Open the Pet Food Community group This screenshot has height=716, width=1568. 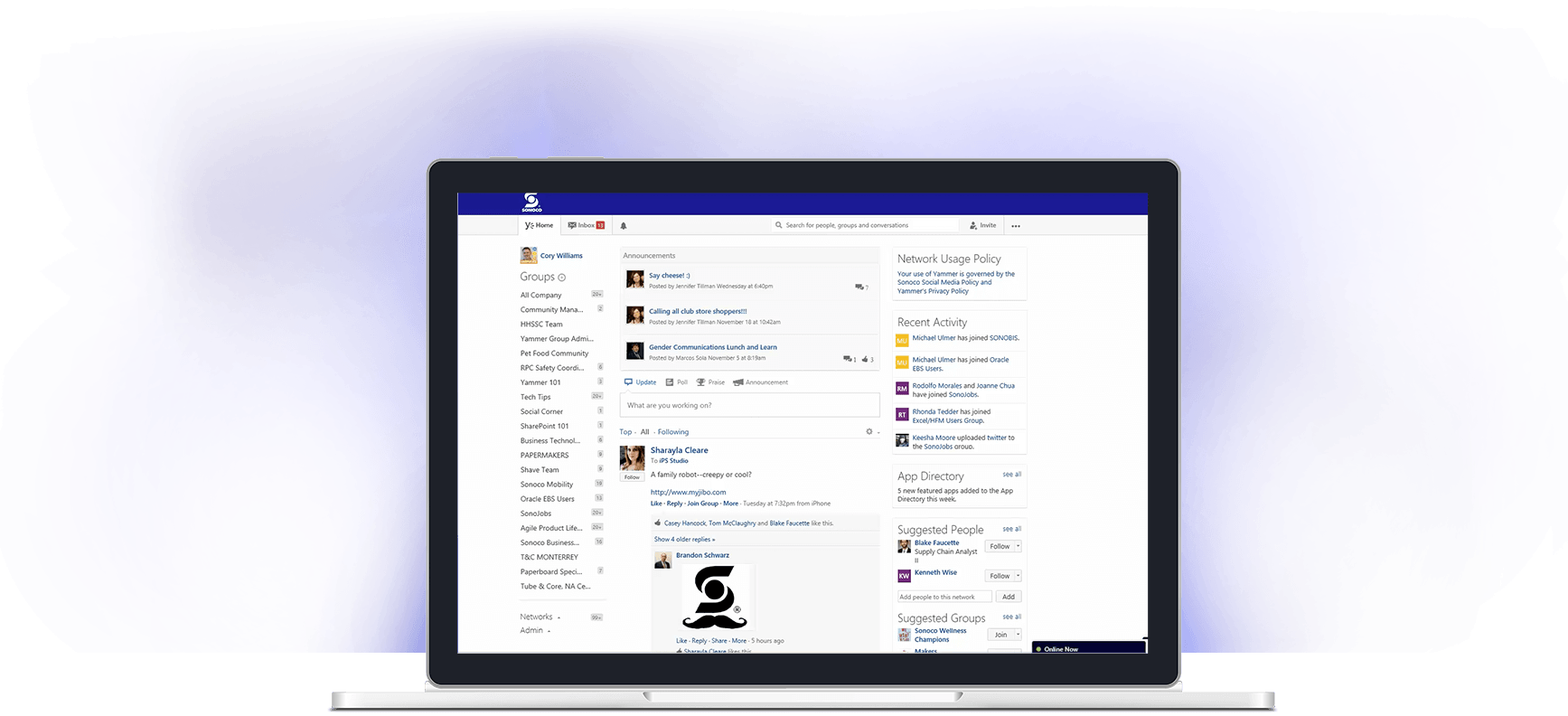(554, 353)
